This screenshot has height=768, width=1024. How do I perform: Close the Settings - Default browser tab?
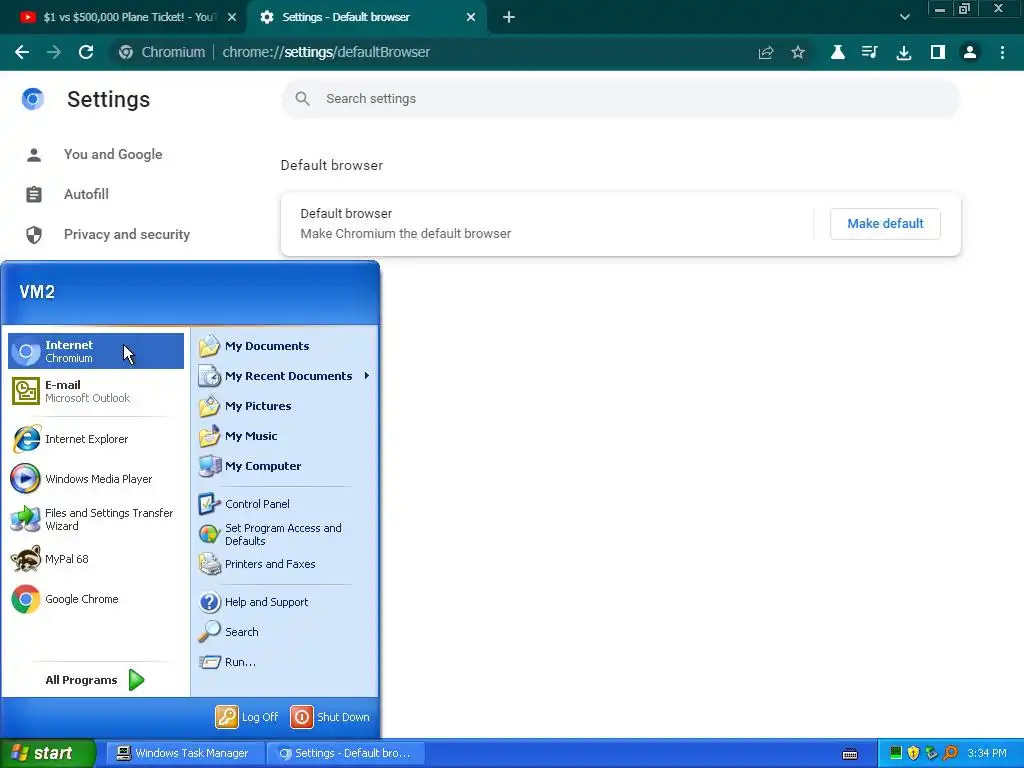point(471,17)
